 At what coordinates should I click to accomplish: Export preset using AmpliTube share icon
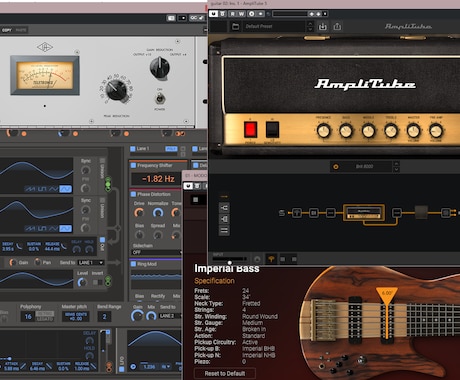337,26
